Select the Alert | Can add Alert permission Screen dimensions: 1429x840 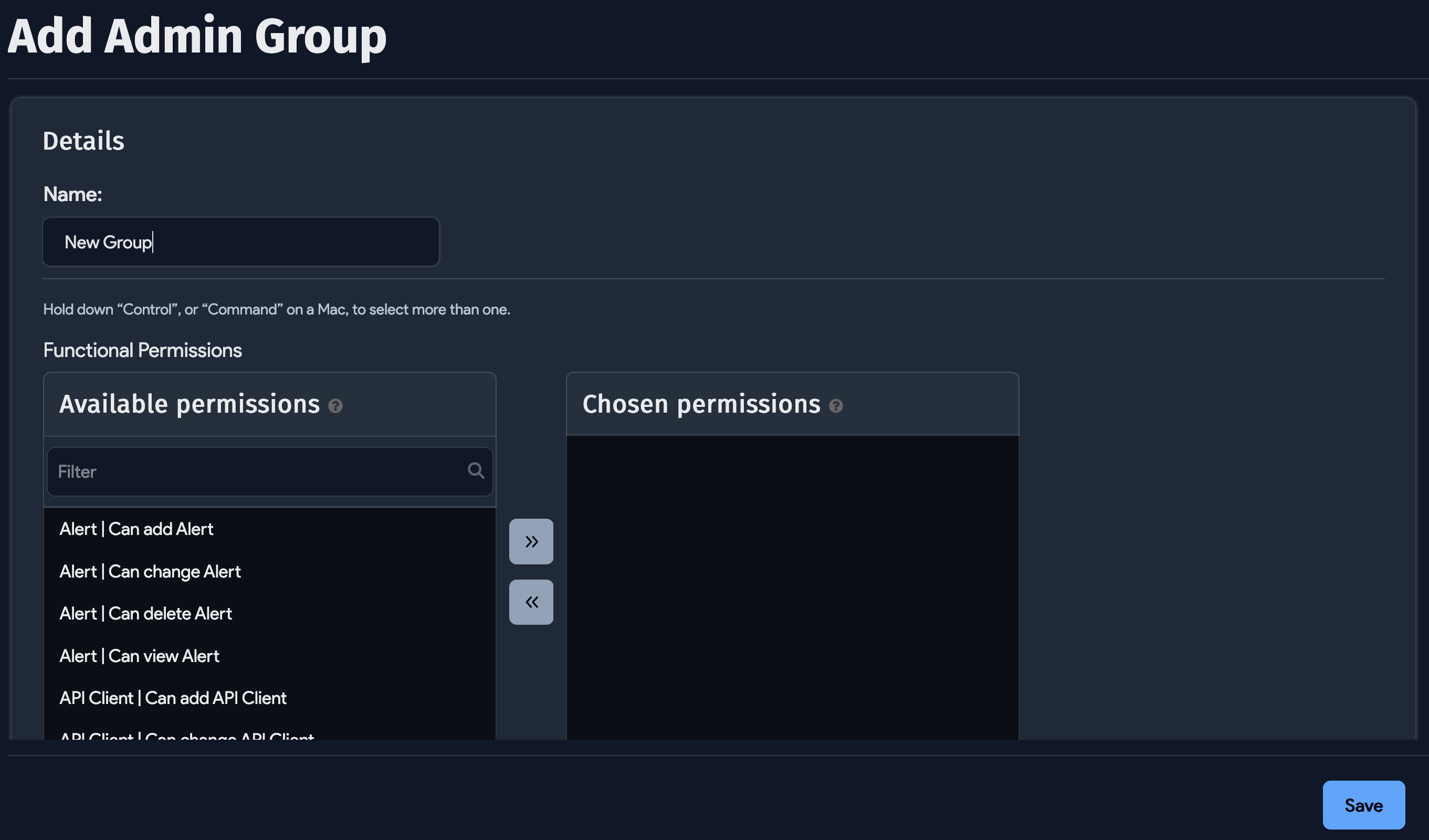[136, 529]
